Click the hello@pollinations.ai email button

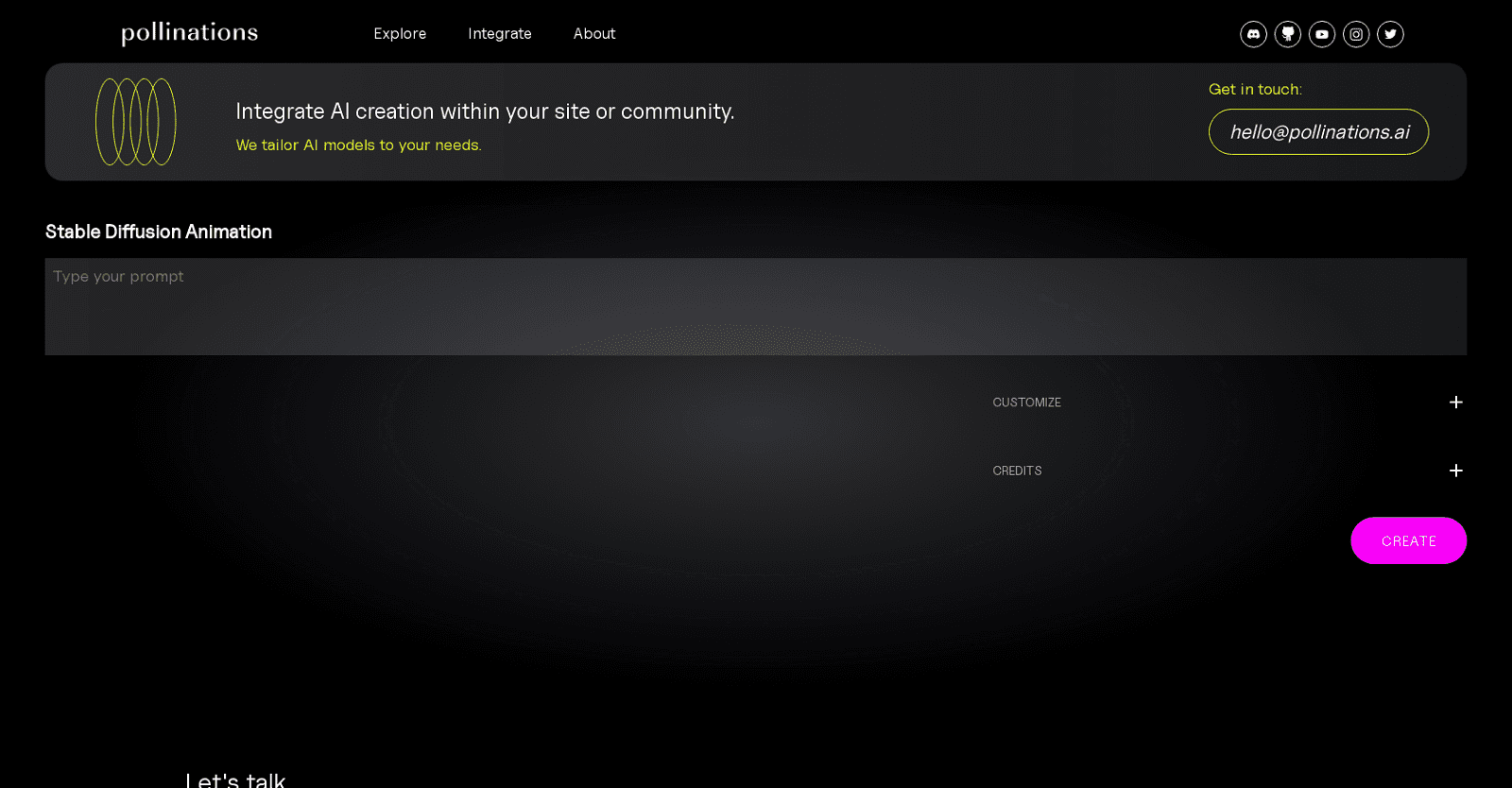click(x=1318, y=132)
